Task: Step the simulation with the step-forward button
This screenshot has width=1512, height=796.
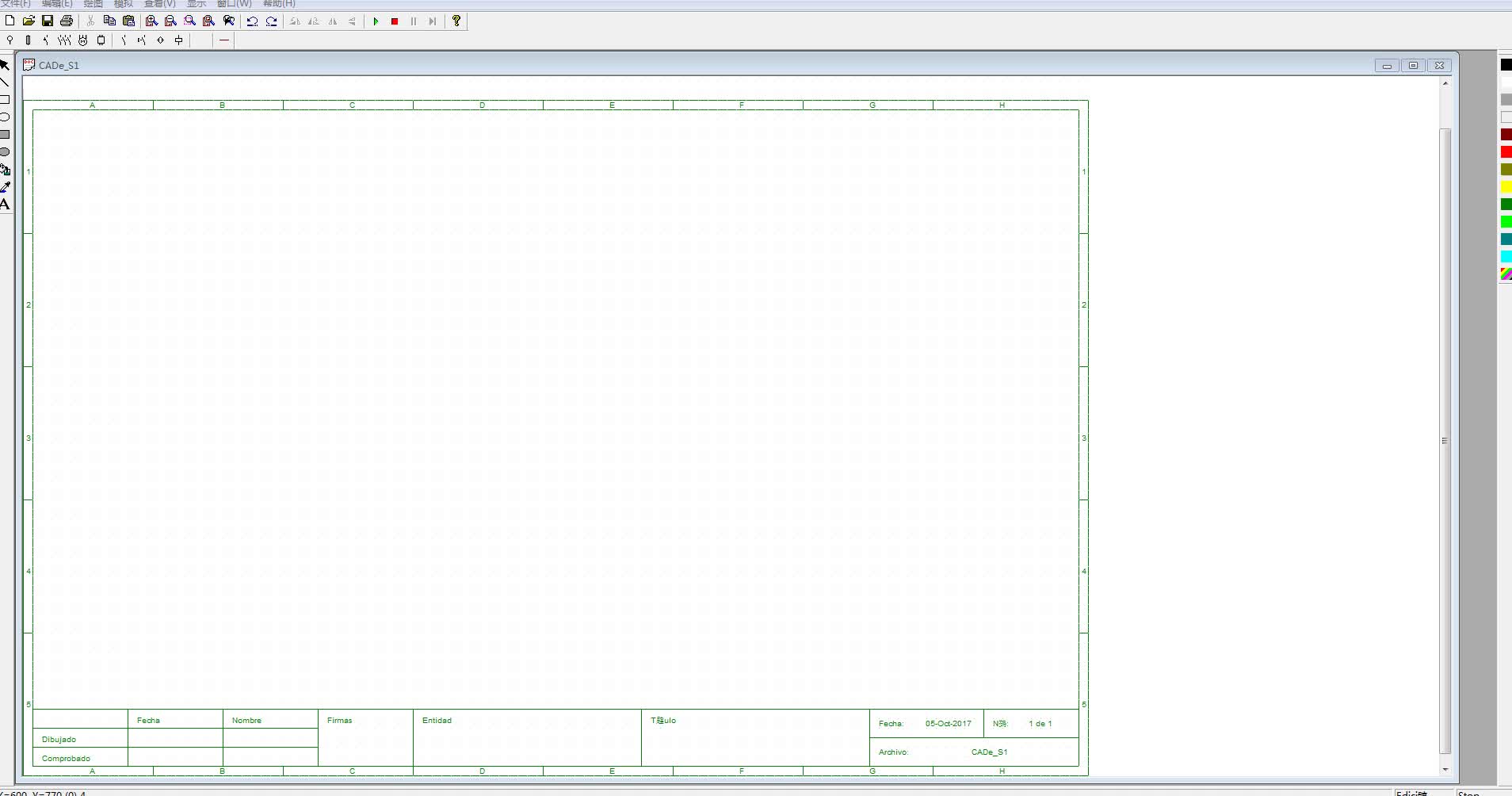Action: [433, 21]
